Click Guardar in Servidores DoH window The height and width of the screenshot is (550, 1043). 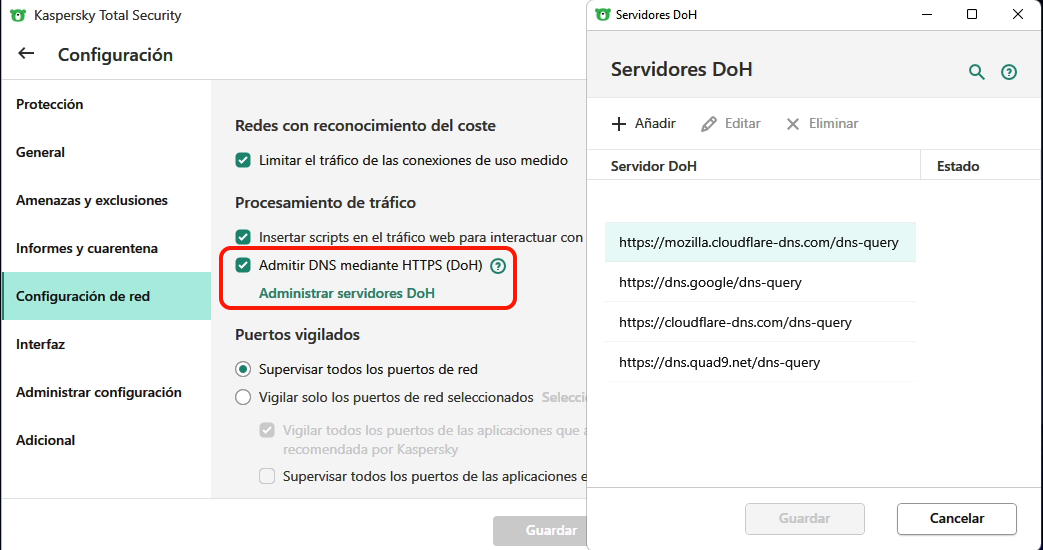805,519
